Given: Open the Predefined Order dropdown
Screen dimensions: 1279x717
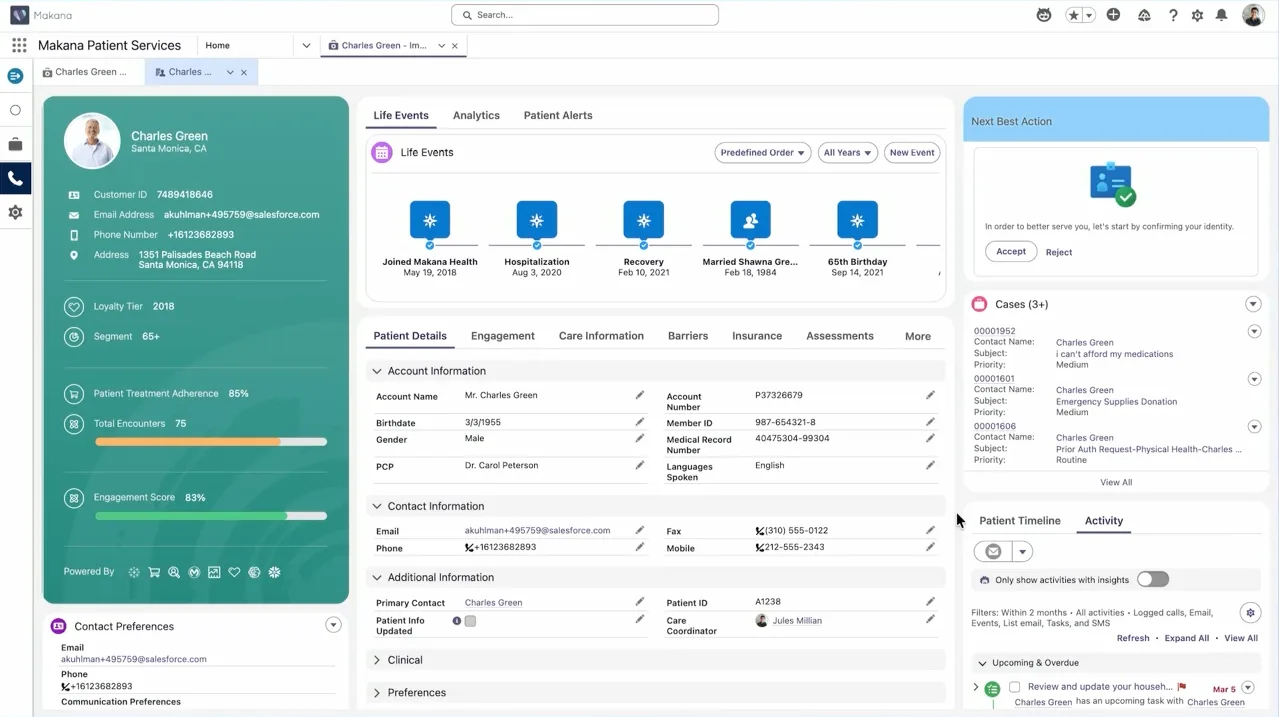Looking at the screenshot, I should [x=762, y=152].
